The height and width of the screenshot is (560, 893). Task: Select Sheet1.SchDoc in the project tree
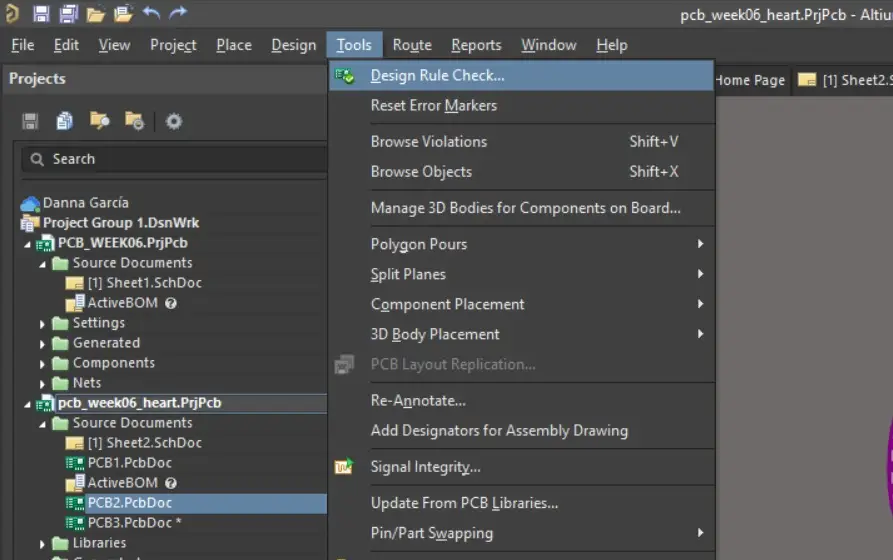[x=144, y=283]
